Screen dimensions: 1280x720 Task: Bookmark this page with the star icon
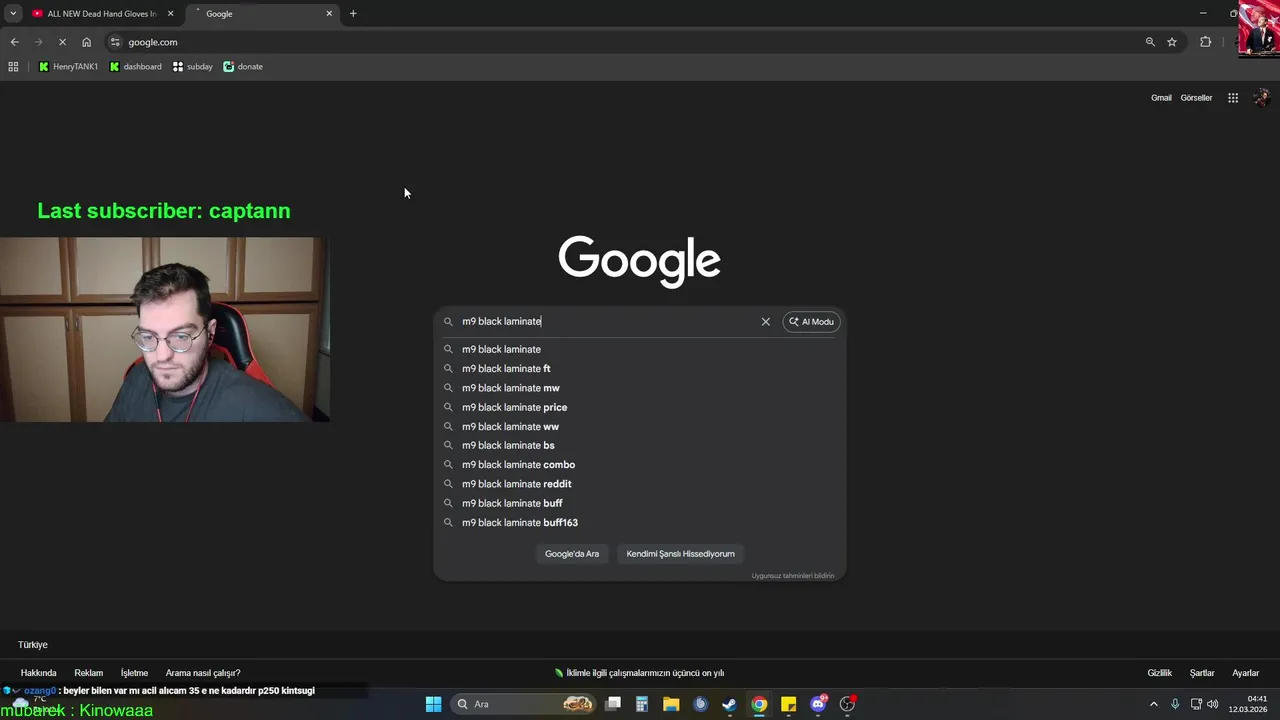1172,42
